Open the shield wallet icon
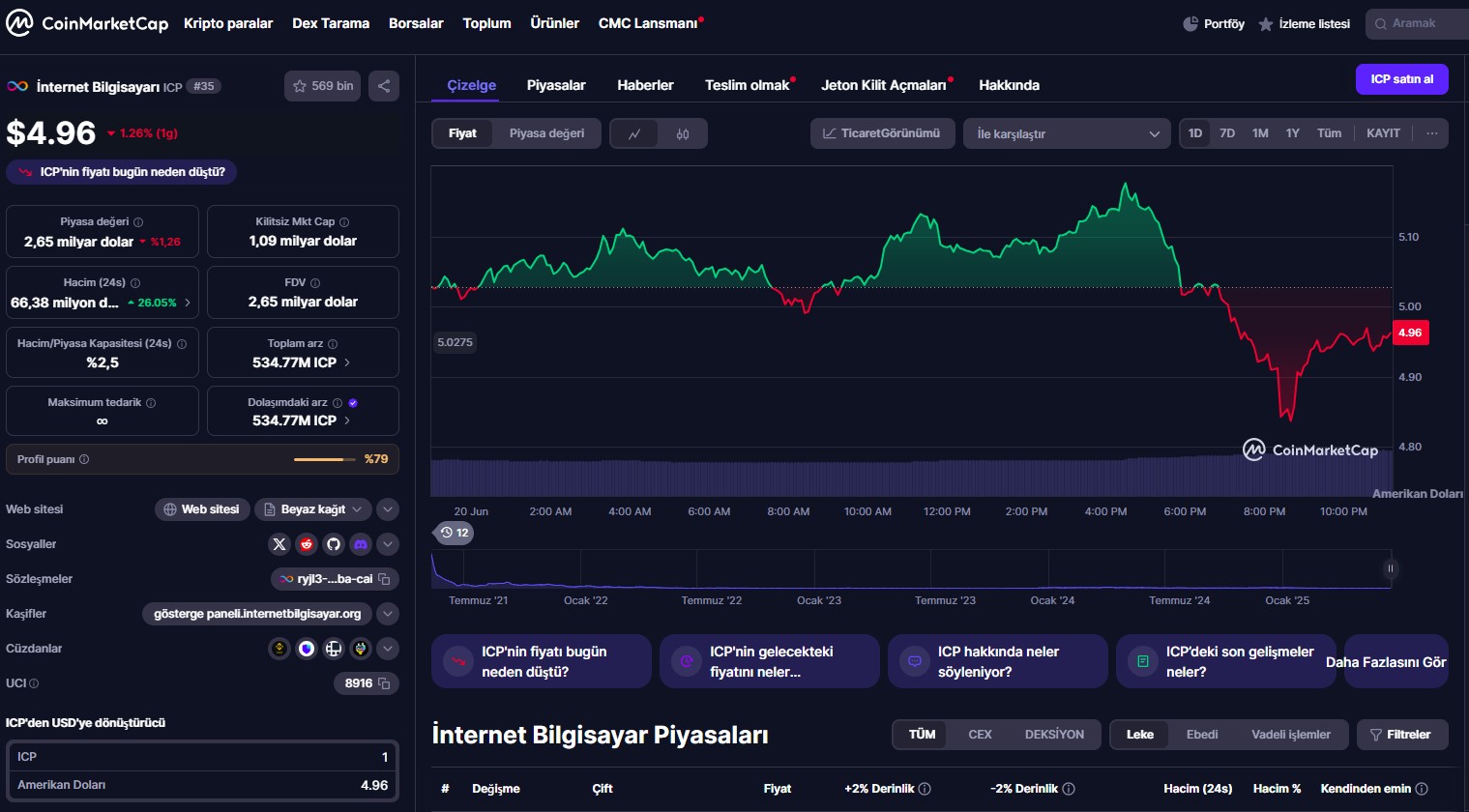The width and height of the screenshot is (1469, 812). point(307,649)
